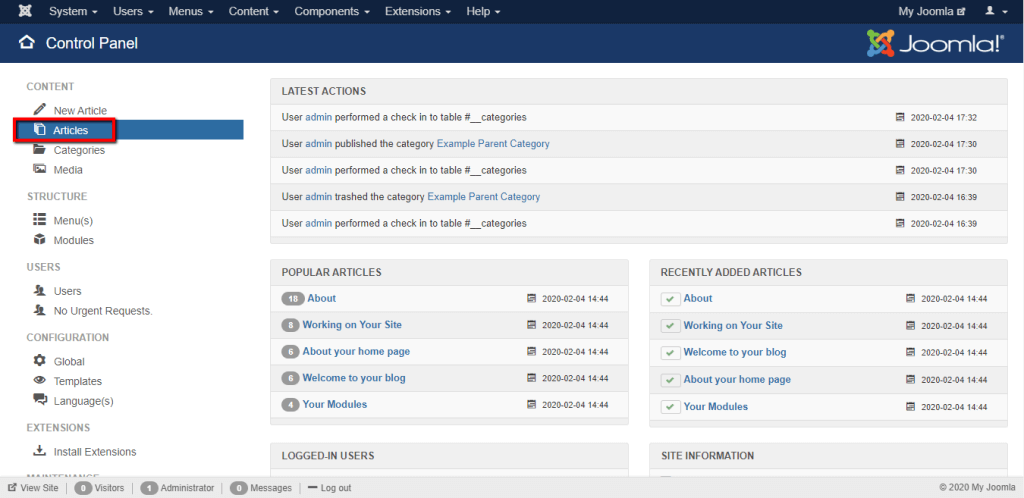Click the calendar icon beside 2020-02-04 17:32
This screenshot has height=498, width=1024.
(901, 117)
